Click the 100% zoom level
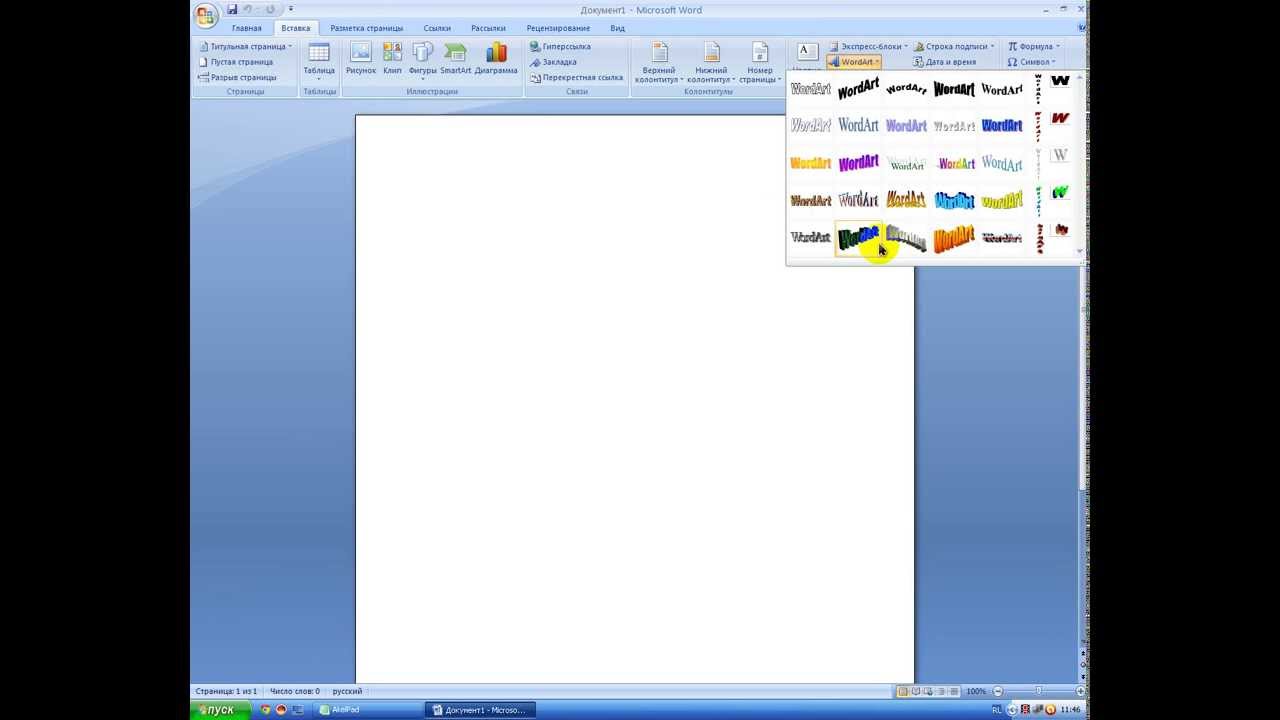The image size is (1280, 720). 976,691
